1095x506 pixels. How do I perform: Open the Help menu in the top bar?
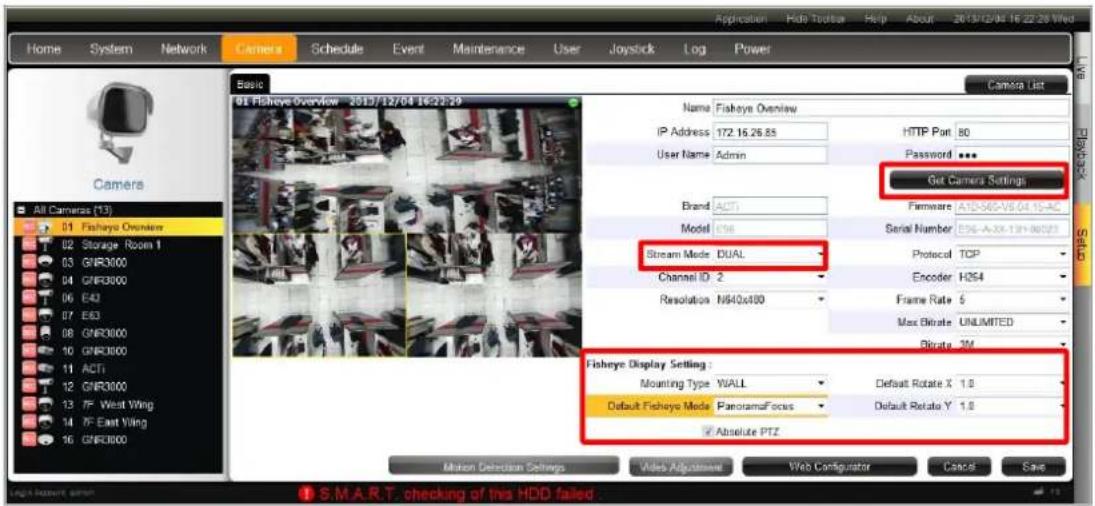[874, 19]
